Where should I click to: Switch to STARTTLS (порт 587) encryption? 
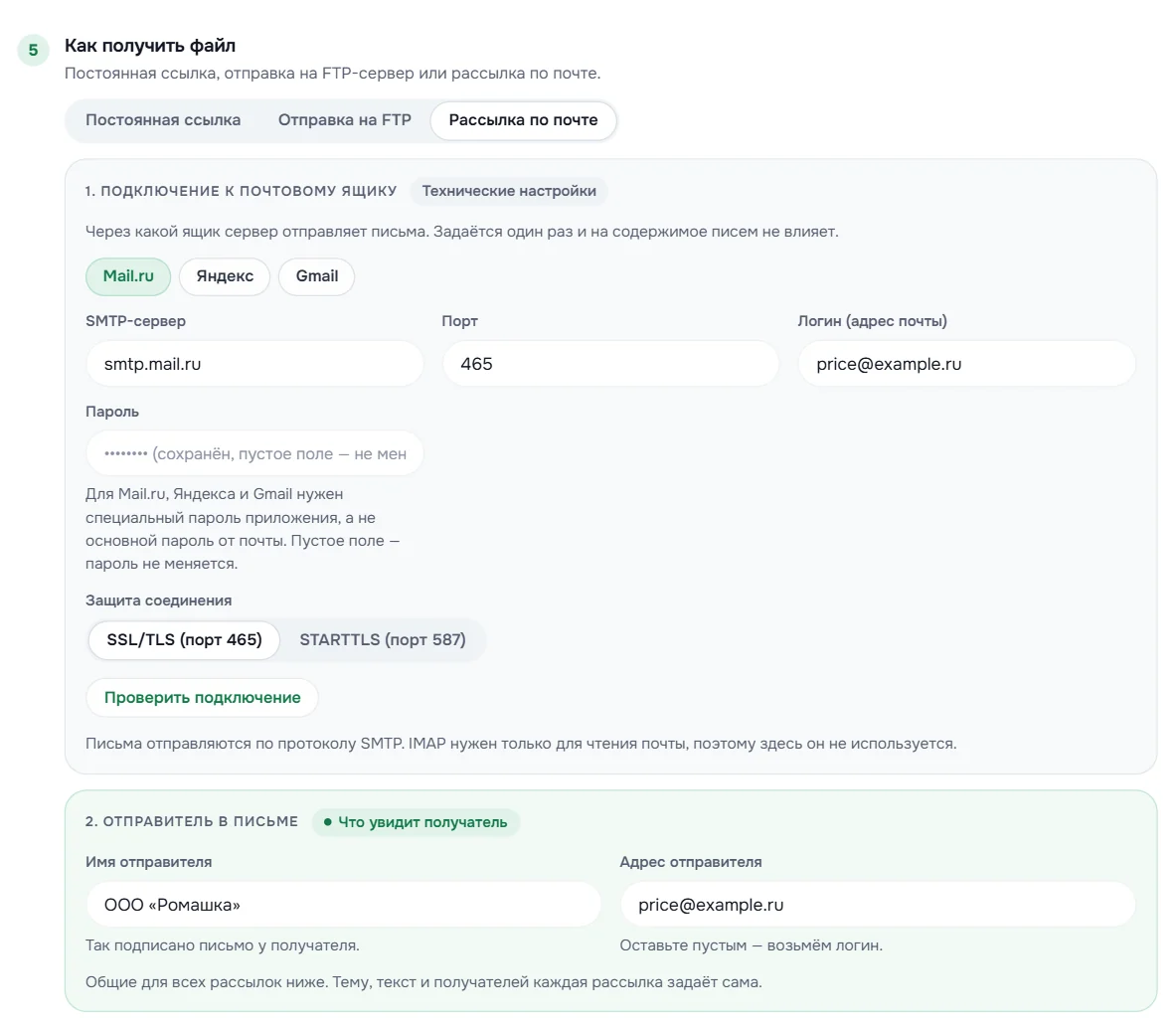click(383, 639)
